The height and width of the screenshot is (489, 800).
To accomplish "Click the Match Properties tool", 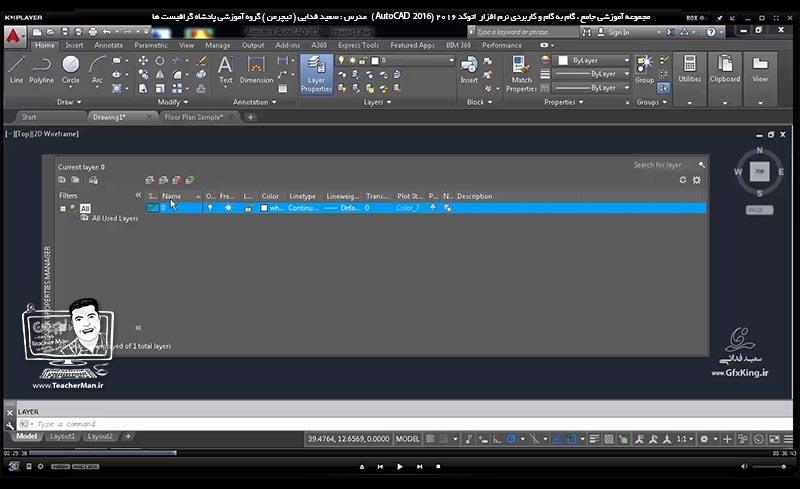I will (x=521, y=75).
